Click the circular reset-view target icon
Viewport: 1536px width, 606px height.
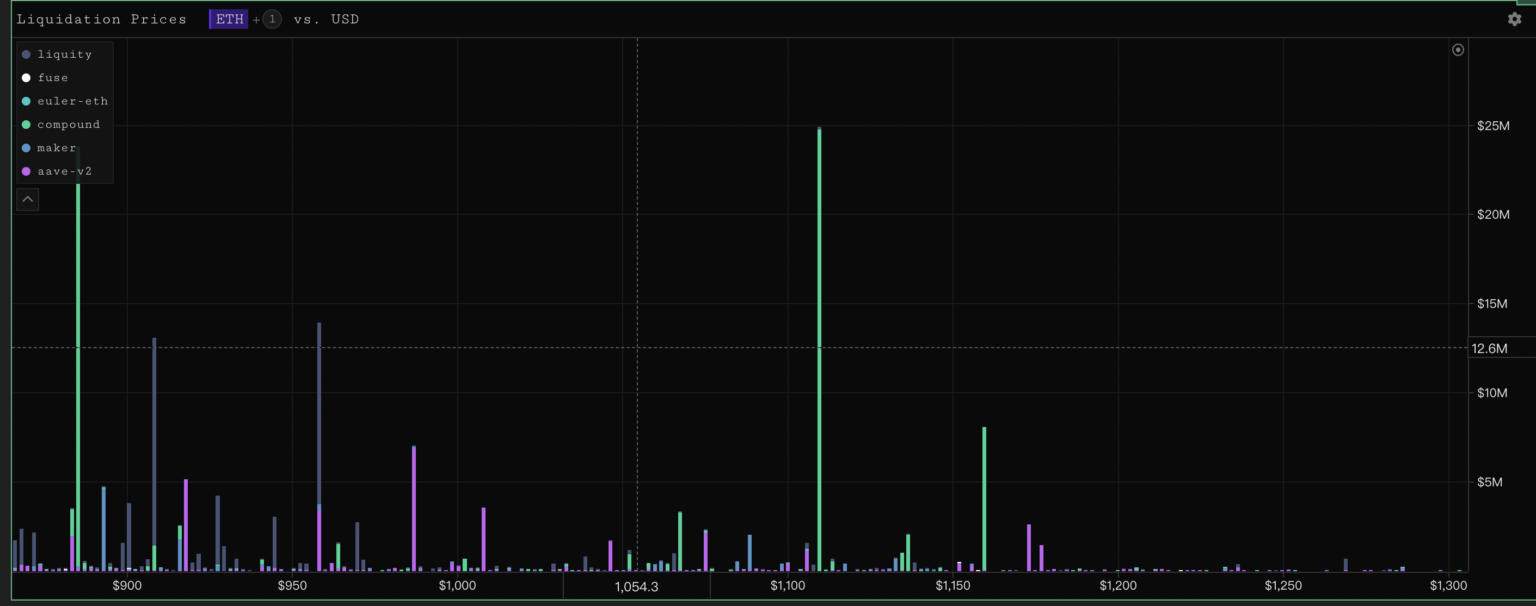tap(1457, 50)
